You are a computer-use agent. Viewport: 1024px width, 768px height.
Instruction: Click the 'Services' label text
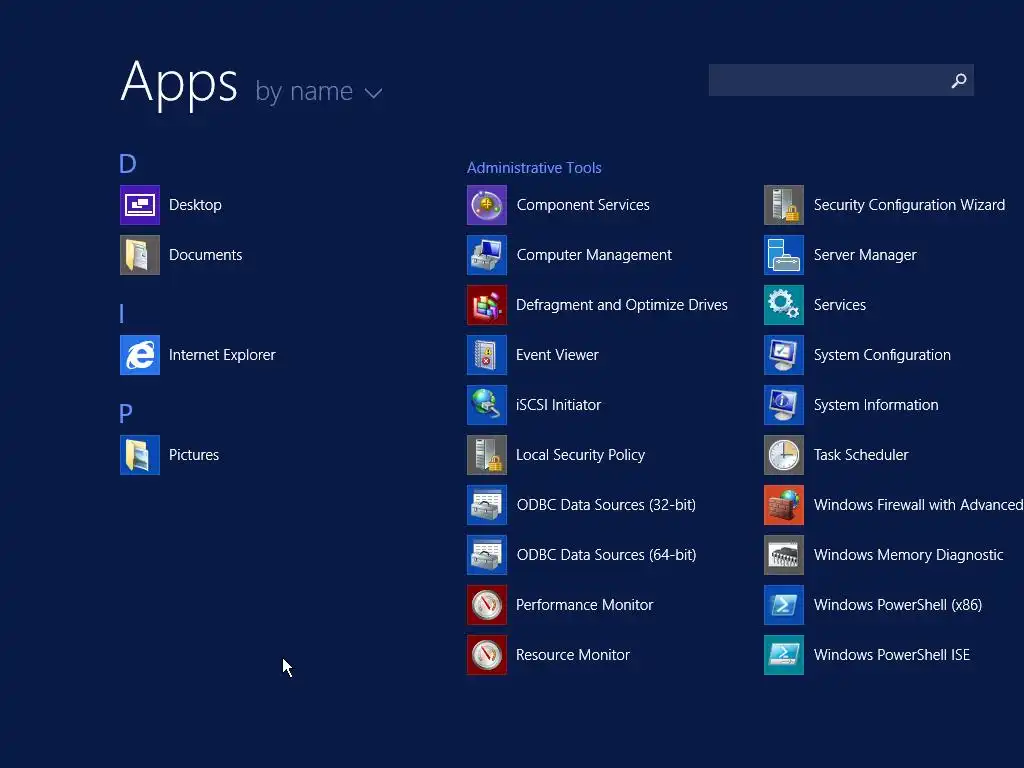coord(840,305)
